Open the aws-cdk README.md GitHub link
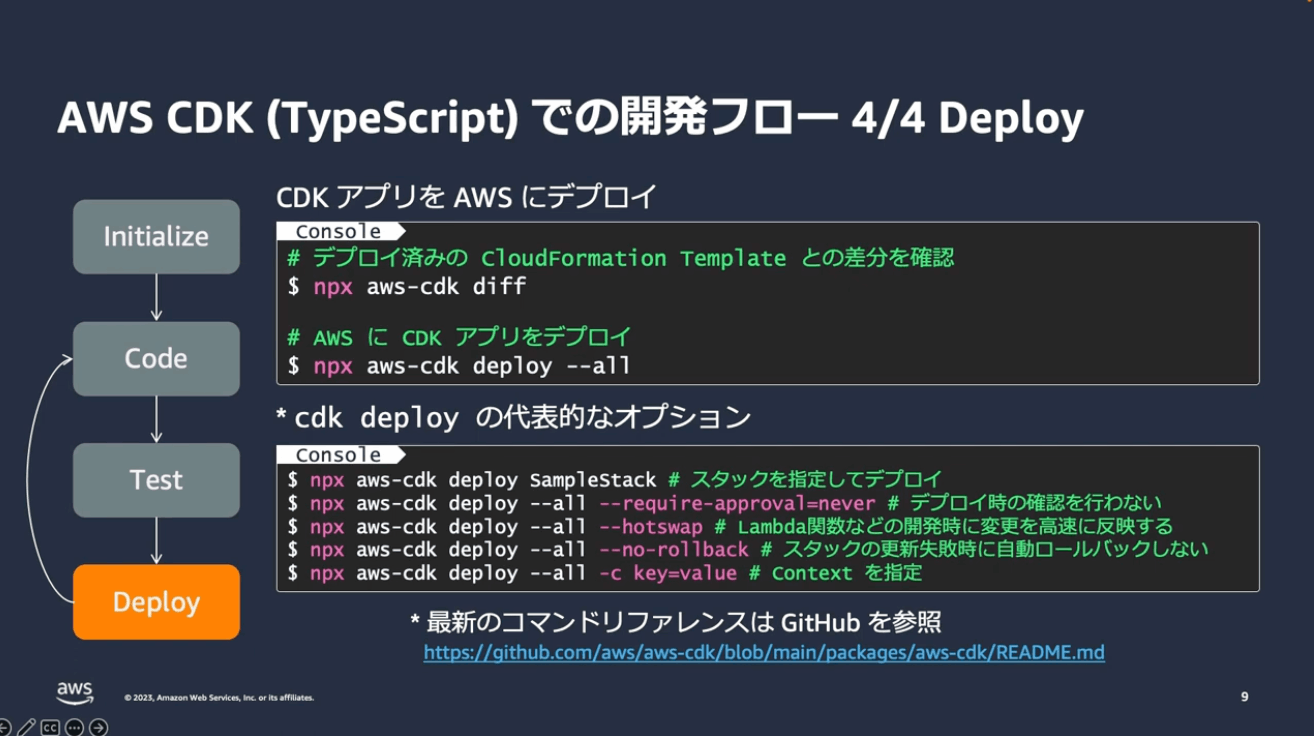 764,653
